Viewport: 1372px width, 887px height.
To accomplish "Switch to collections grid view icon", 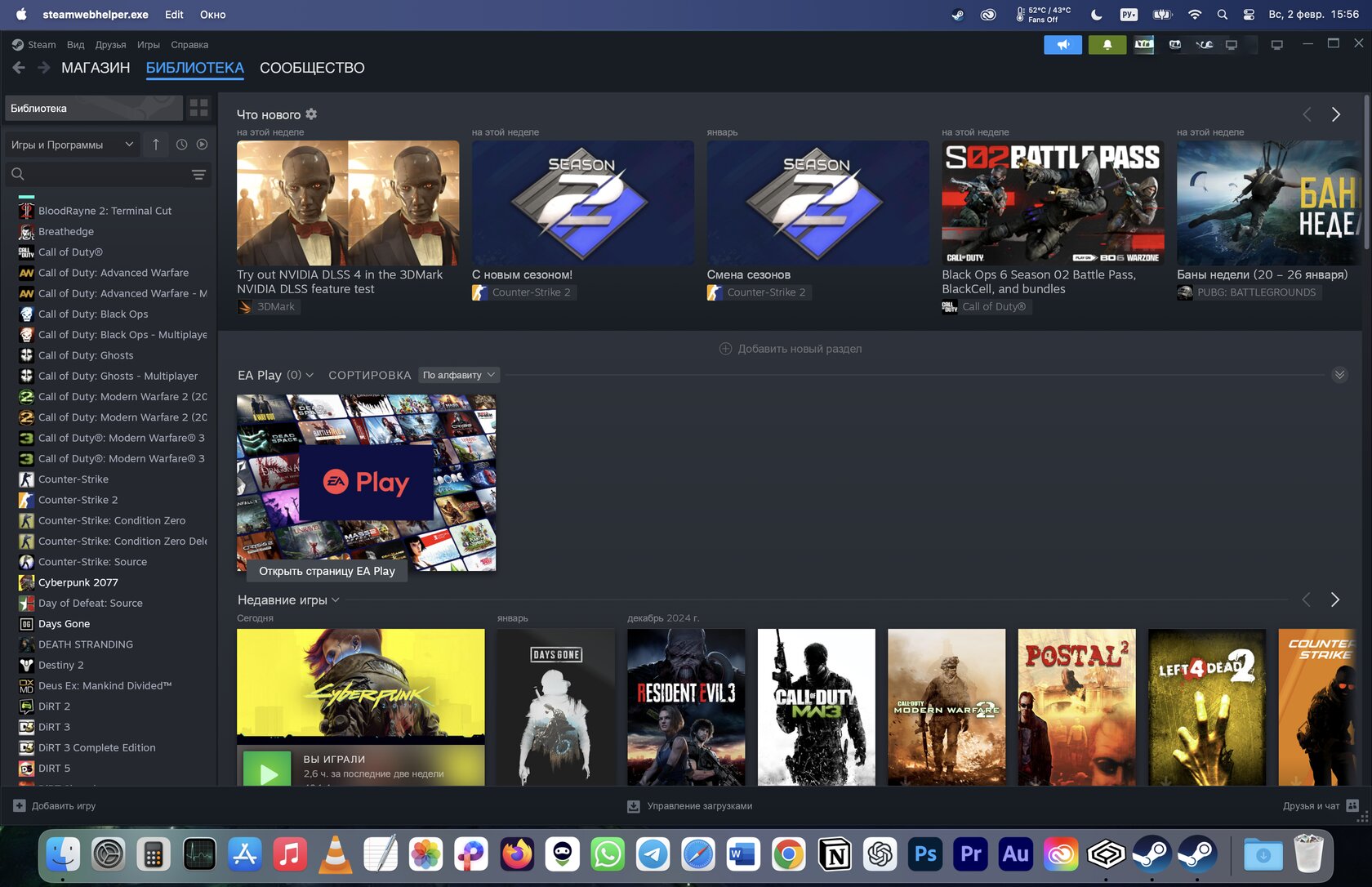I will 198,108.
